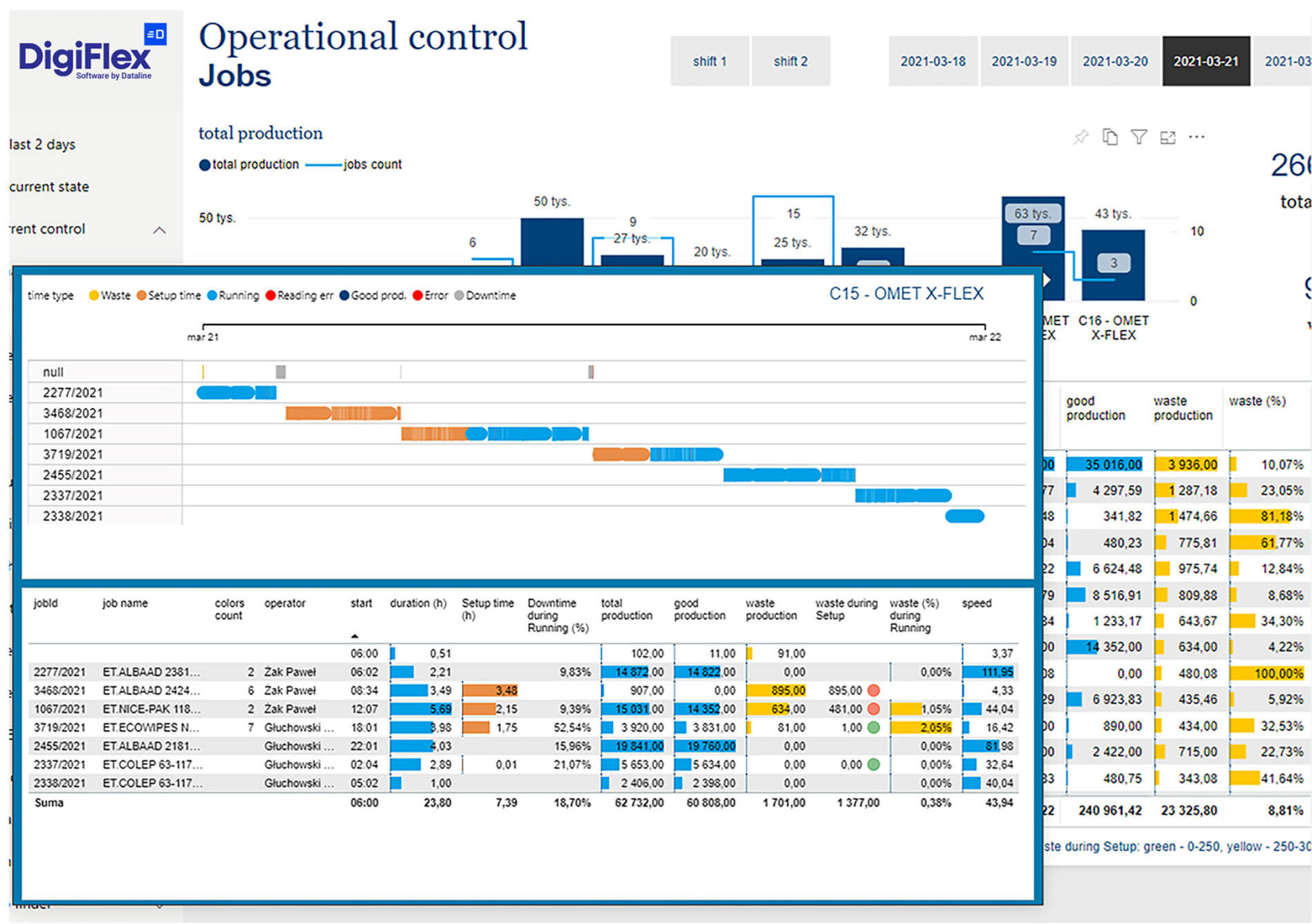Click the 2338/2021 running bar in timeline
Viewport: 1312px width, 924px height.
point(965,516)
